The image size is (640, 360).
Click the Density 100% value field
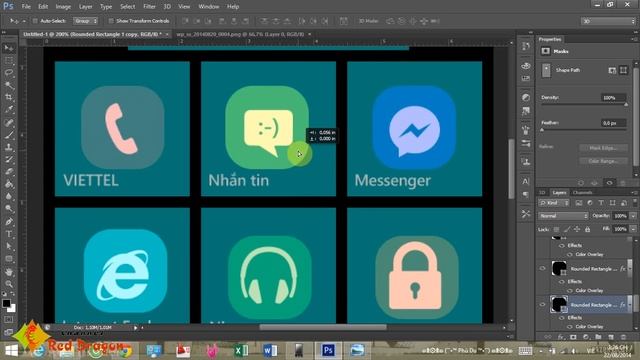click(613, 98)
